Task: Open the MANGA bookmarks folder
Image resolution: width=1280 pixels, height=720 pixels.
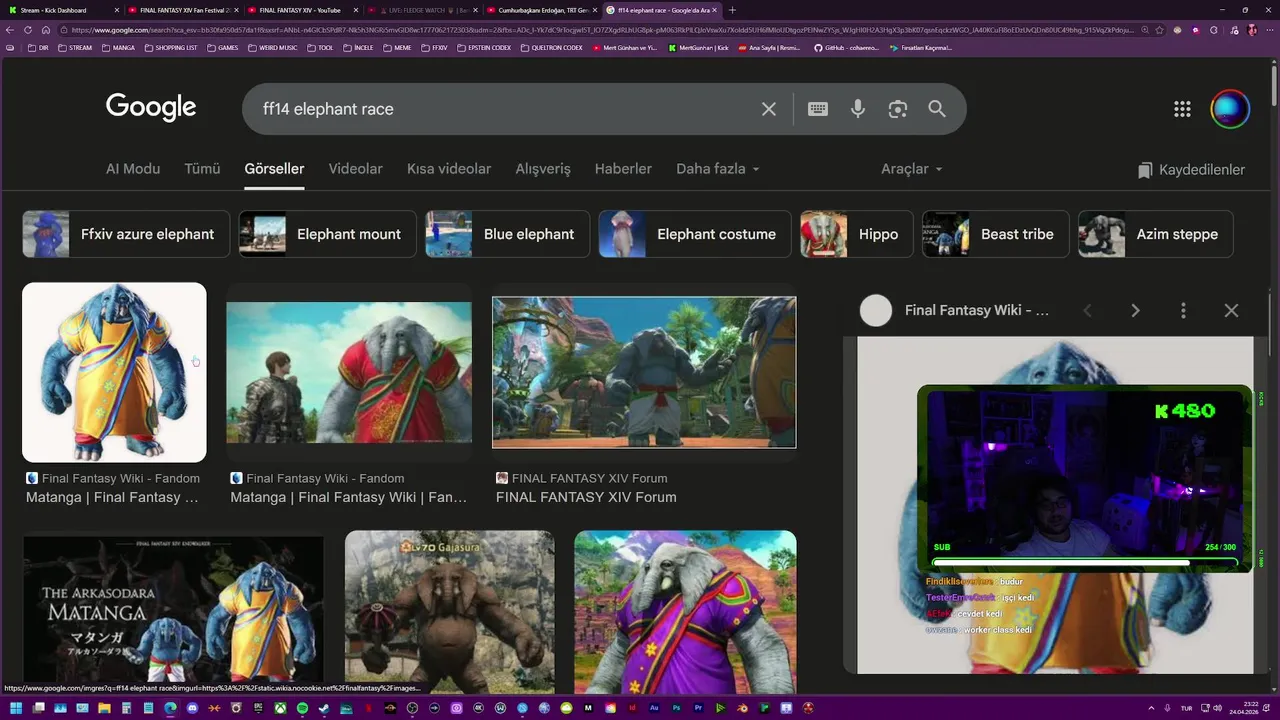Action: (x=118, y=47)
